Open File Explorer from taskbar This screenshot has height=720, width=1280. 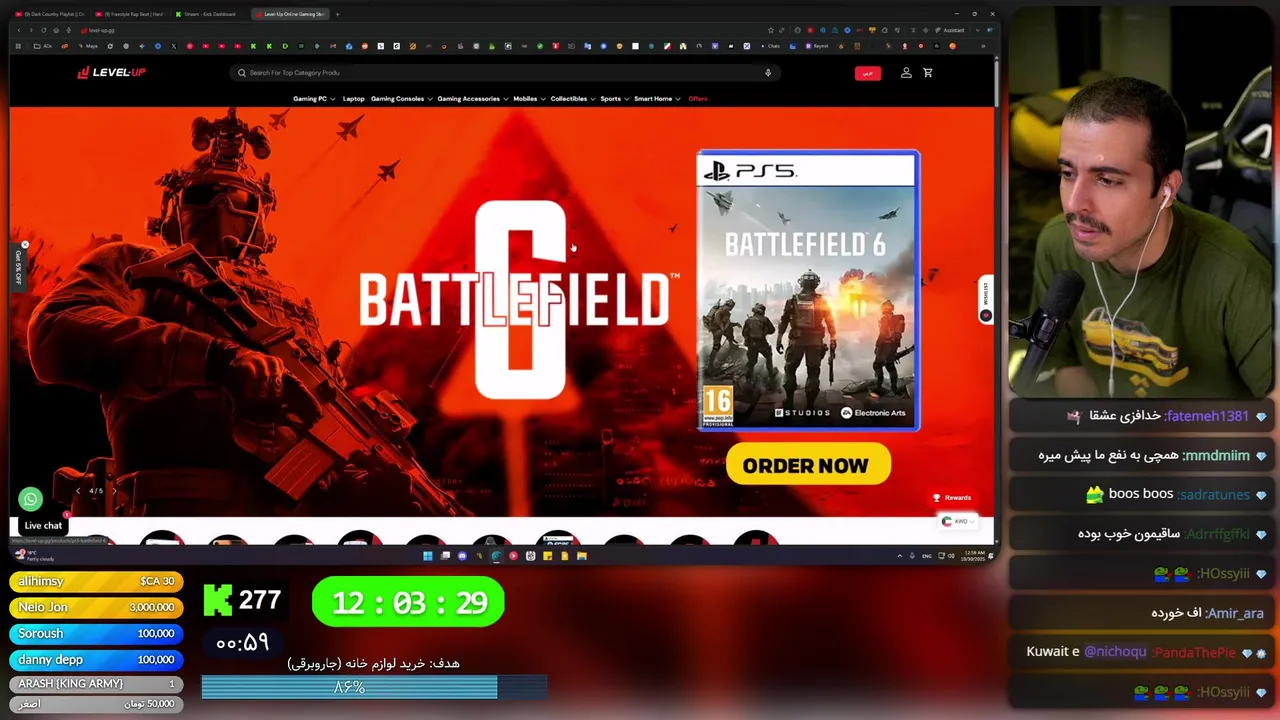coord(582,556)
